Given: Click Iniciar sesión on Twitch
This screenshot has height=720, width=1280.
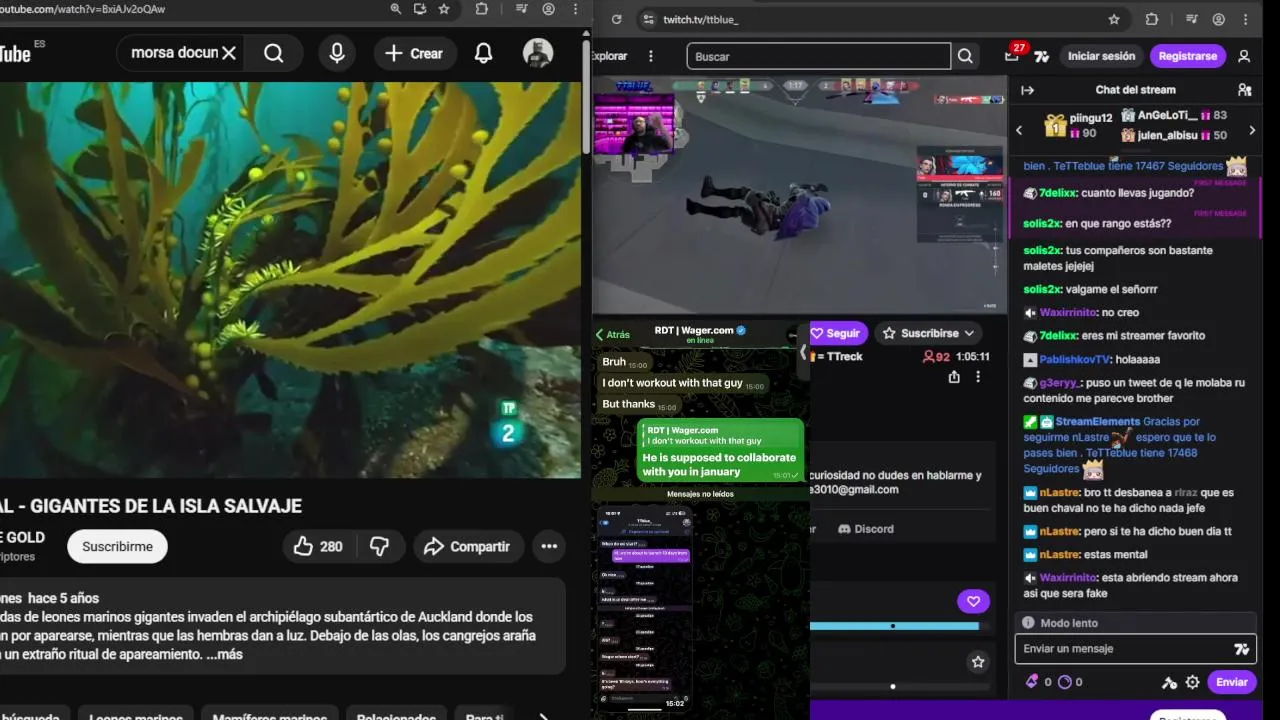Looking at the screenshot, I should (x=1101, y=56).
